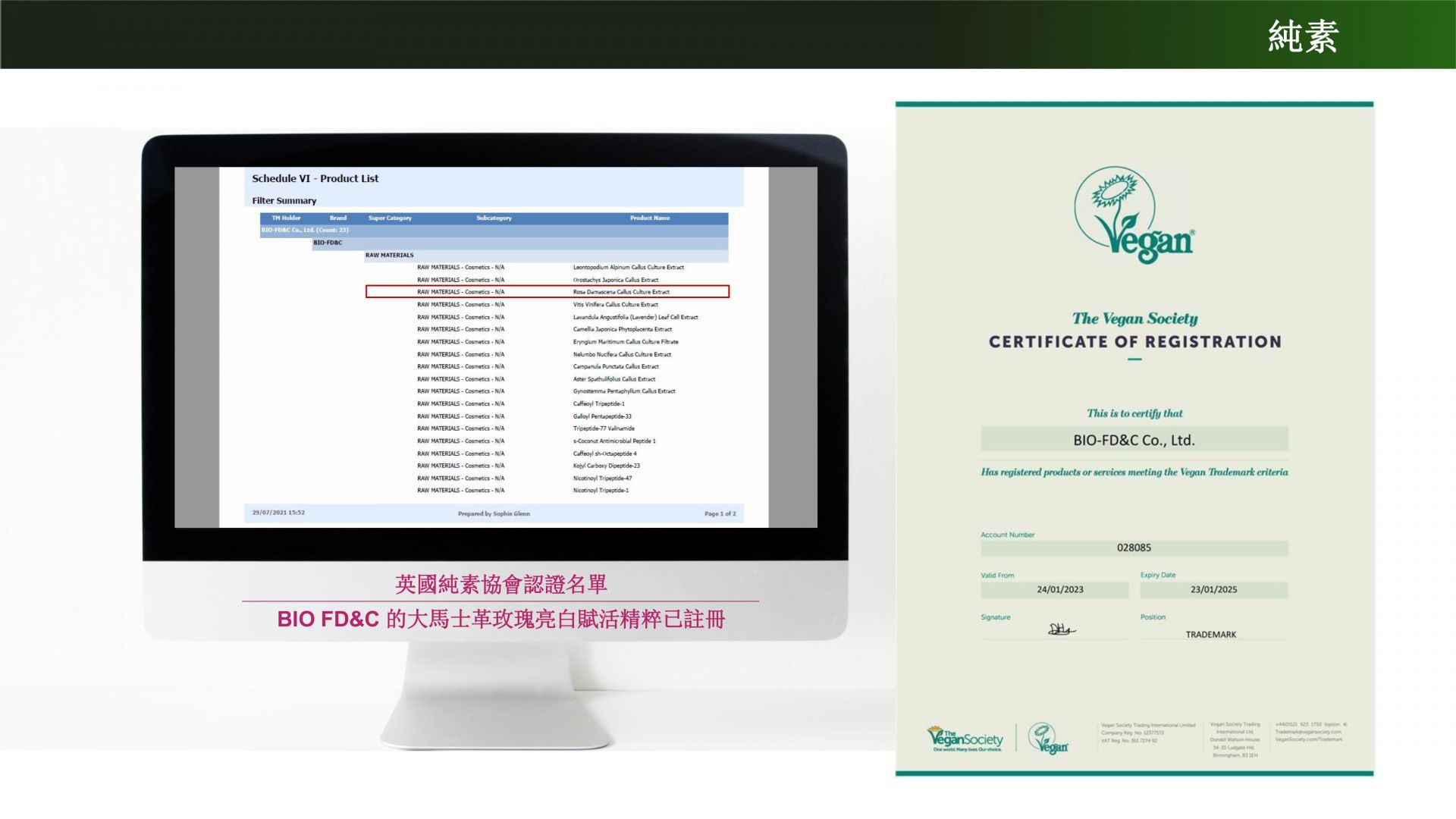Click the Nicotinoyl Tripeptide-47 product entry
Image resolution: width=1456 pixels, height=819 pixels.
click(x=602, y=479)
